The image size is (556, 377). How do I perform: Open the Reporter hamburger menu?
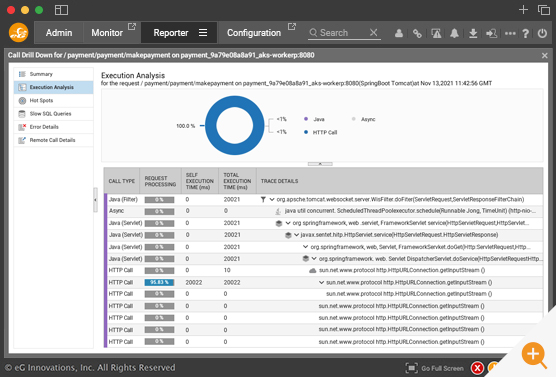pyautogui.click(x=203, y=33)
